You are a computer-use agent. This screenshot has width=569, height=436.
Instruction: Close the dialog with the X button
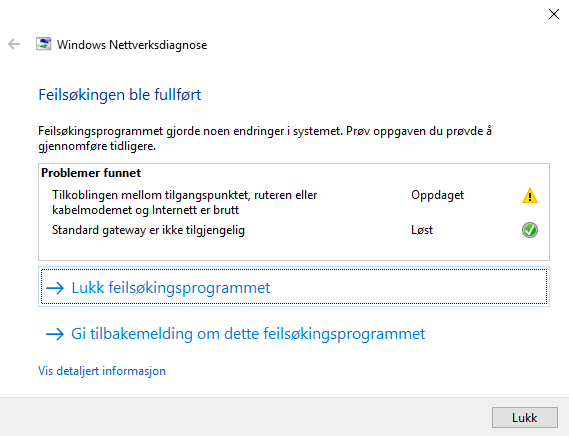(554, 14)
